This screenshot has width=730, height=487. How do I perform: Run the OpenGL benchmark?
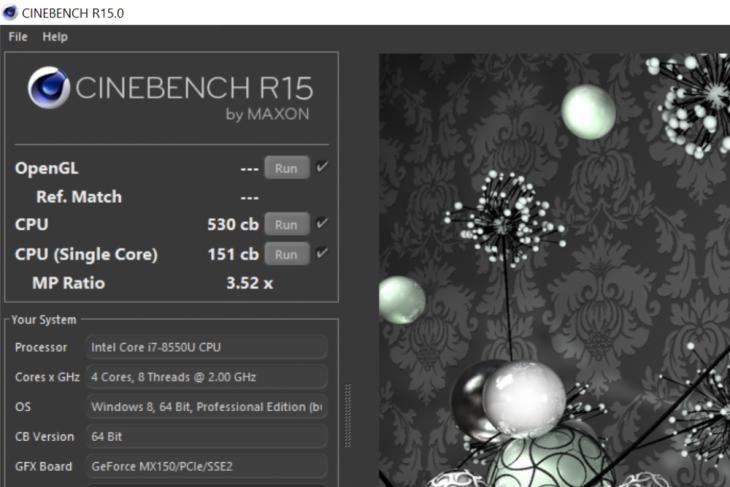[287, 168]
